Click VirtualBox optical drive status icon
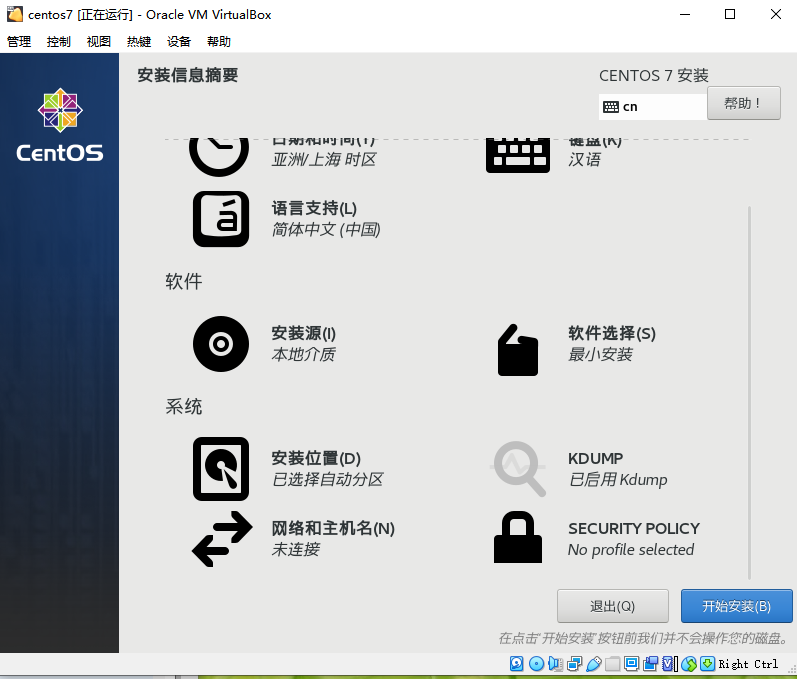797x679 pixels. point(536,663)
